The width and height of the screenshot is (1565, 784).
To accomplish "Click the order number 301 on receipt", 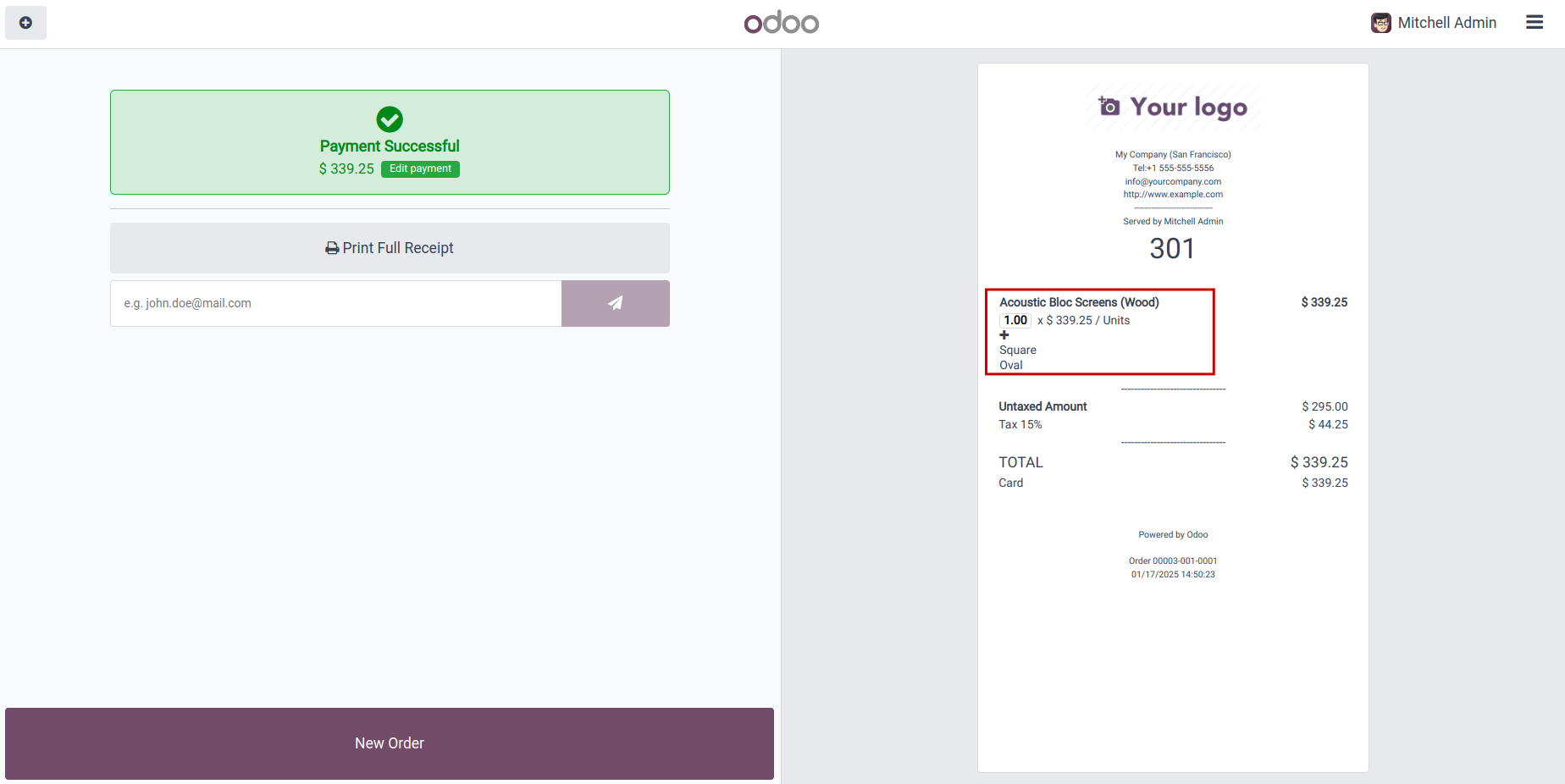I will pos(1172,248).
